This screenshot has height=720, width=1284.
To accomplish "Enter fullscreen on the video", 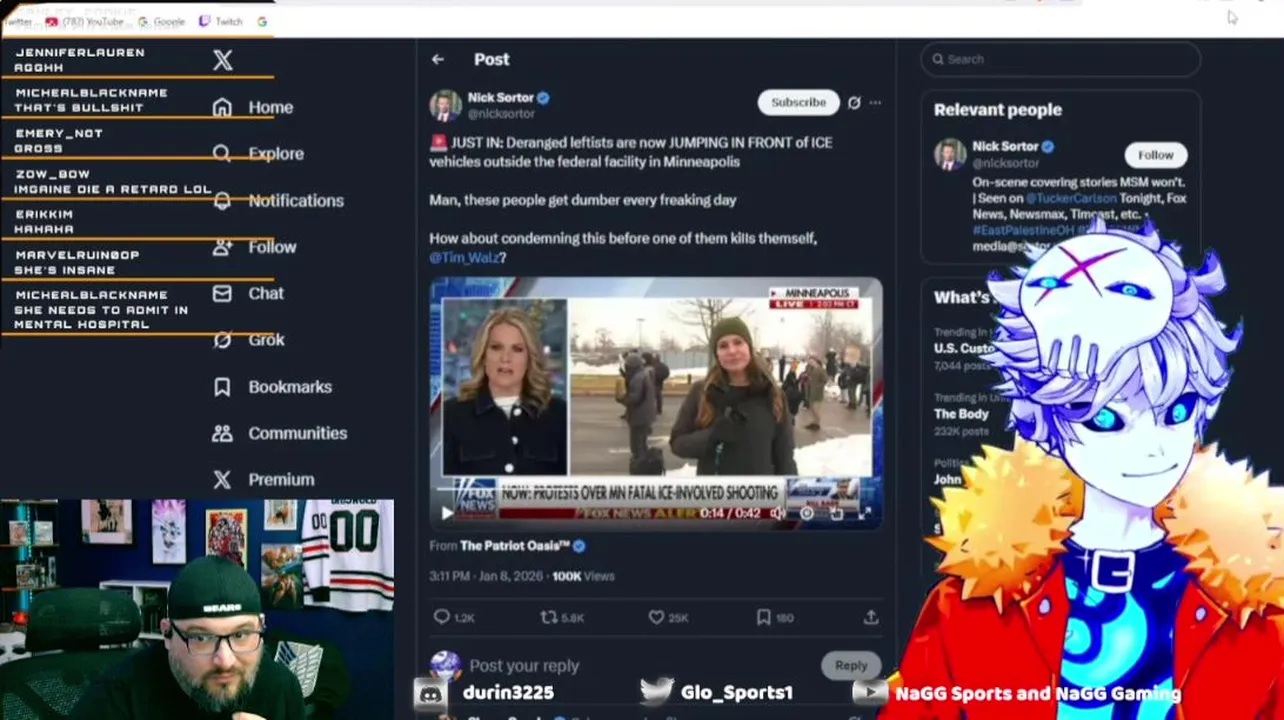I will pyautogui.click(x=864, y=513).
